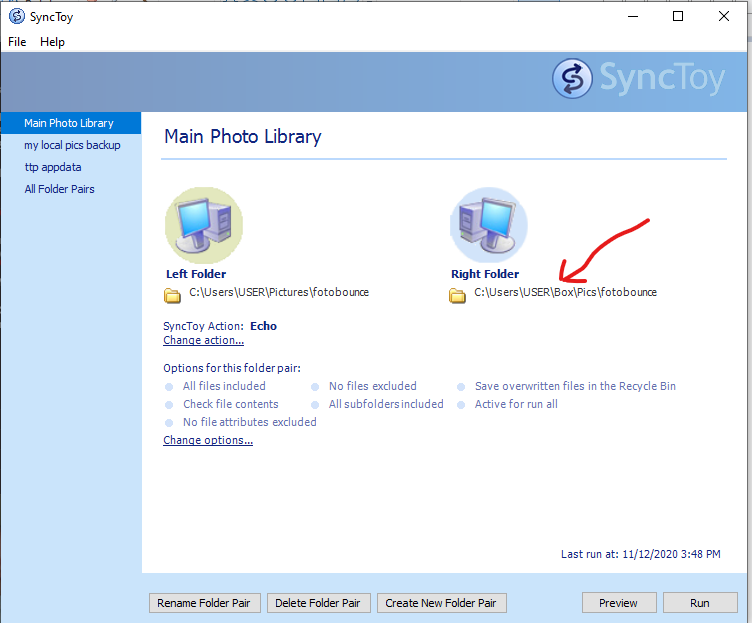This screenshot has height=623, width=752.
Task: Click the Right Folder heading
Action: coord(485,274)
